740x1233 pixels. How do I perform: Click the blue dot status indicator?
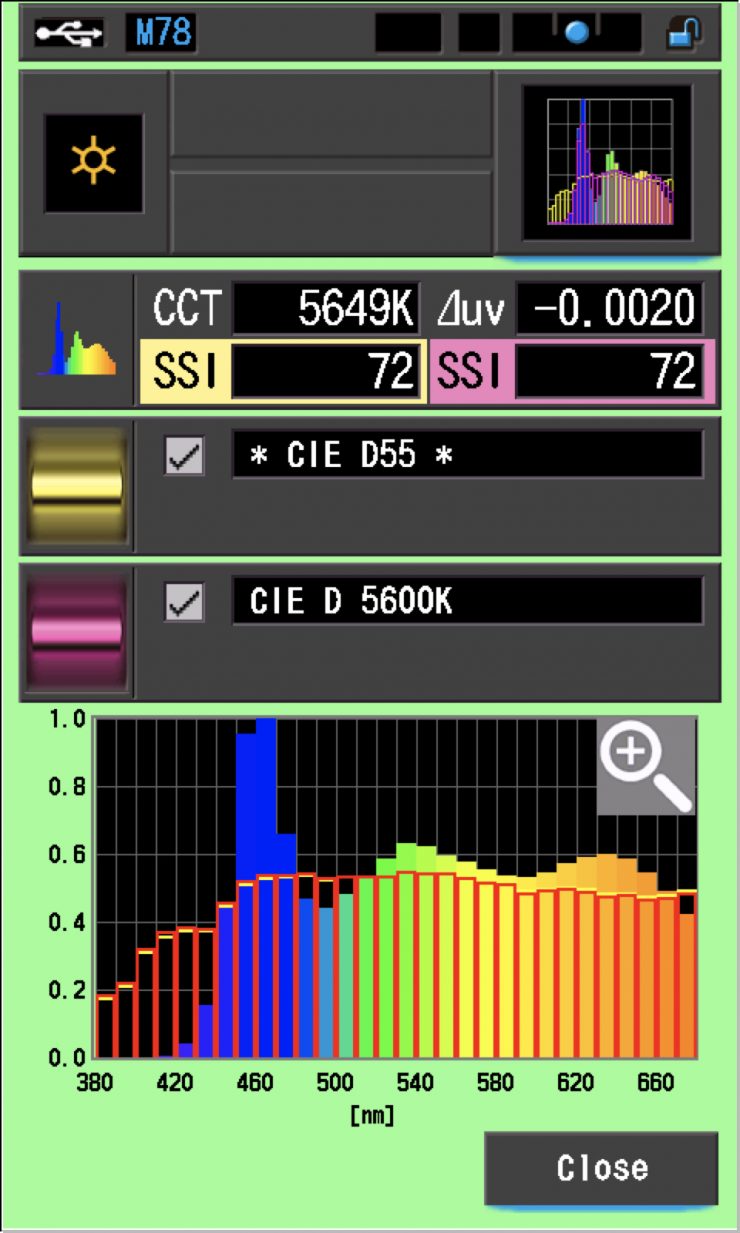pyautogui.click(x=576, y=33)
